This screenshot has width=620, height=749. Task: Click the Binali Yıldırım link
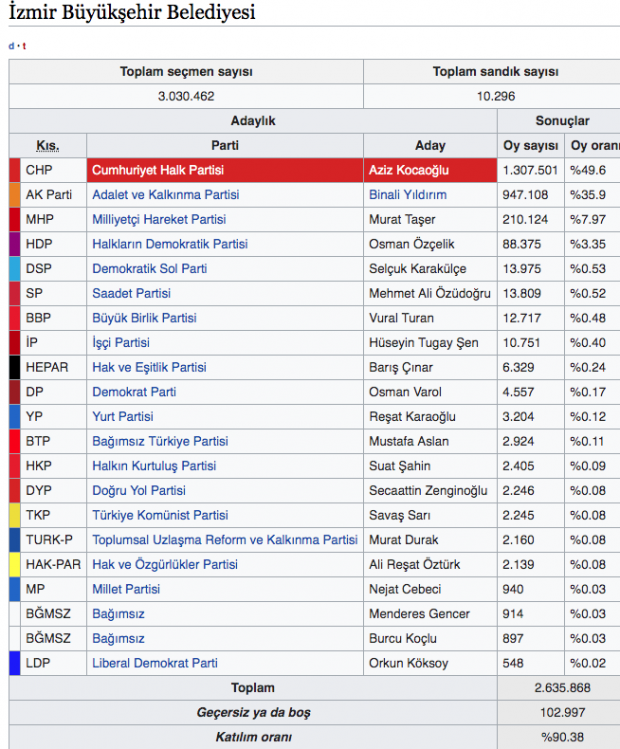407,194
